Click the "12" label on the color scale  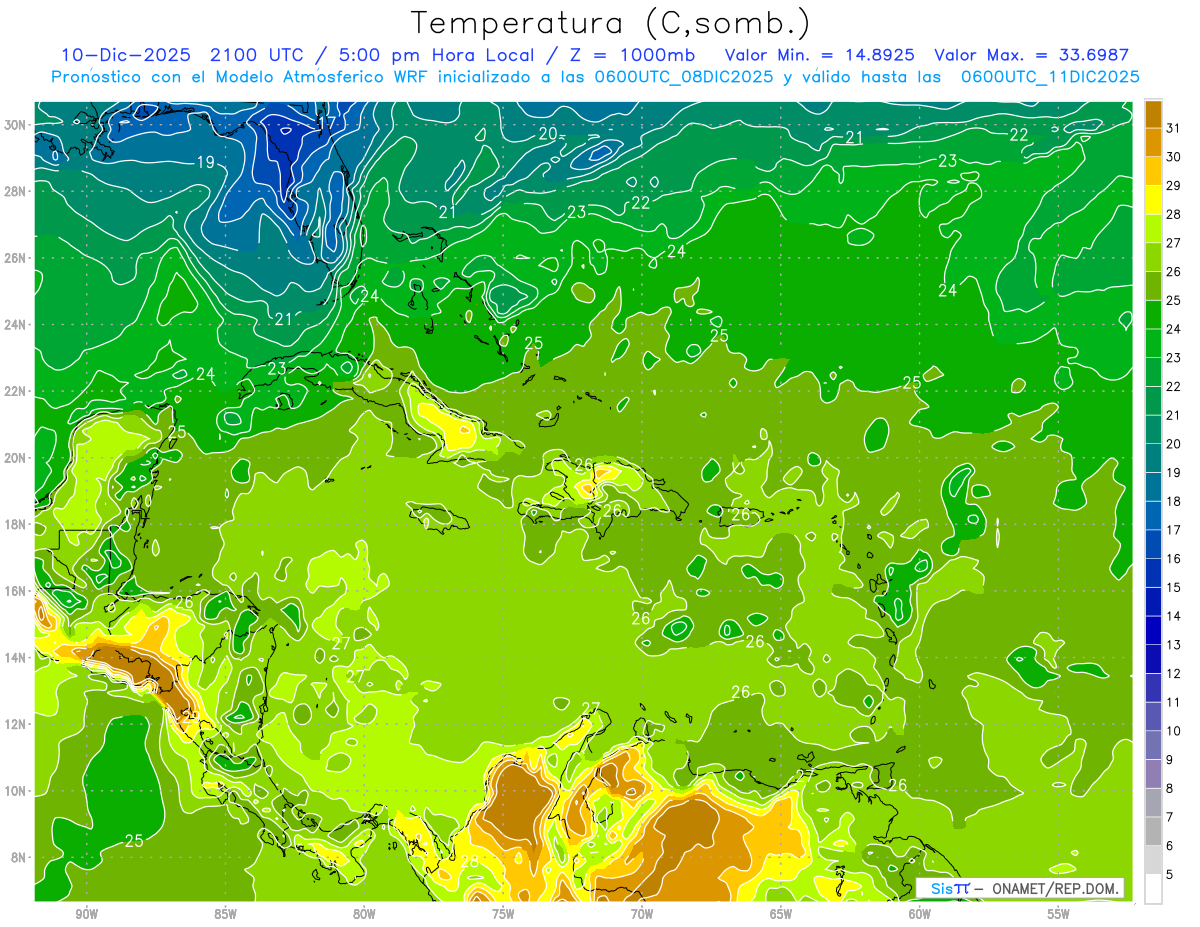point(1174,674)
